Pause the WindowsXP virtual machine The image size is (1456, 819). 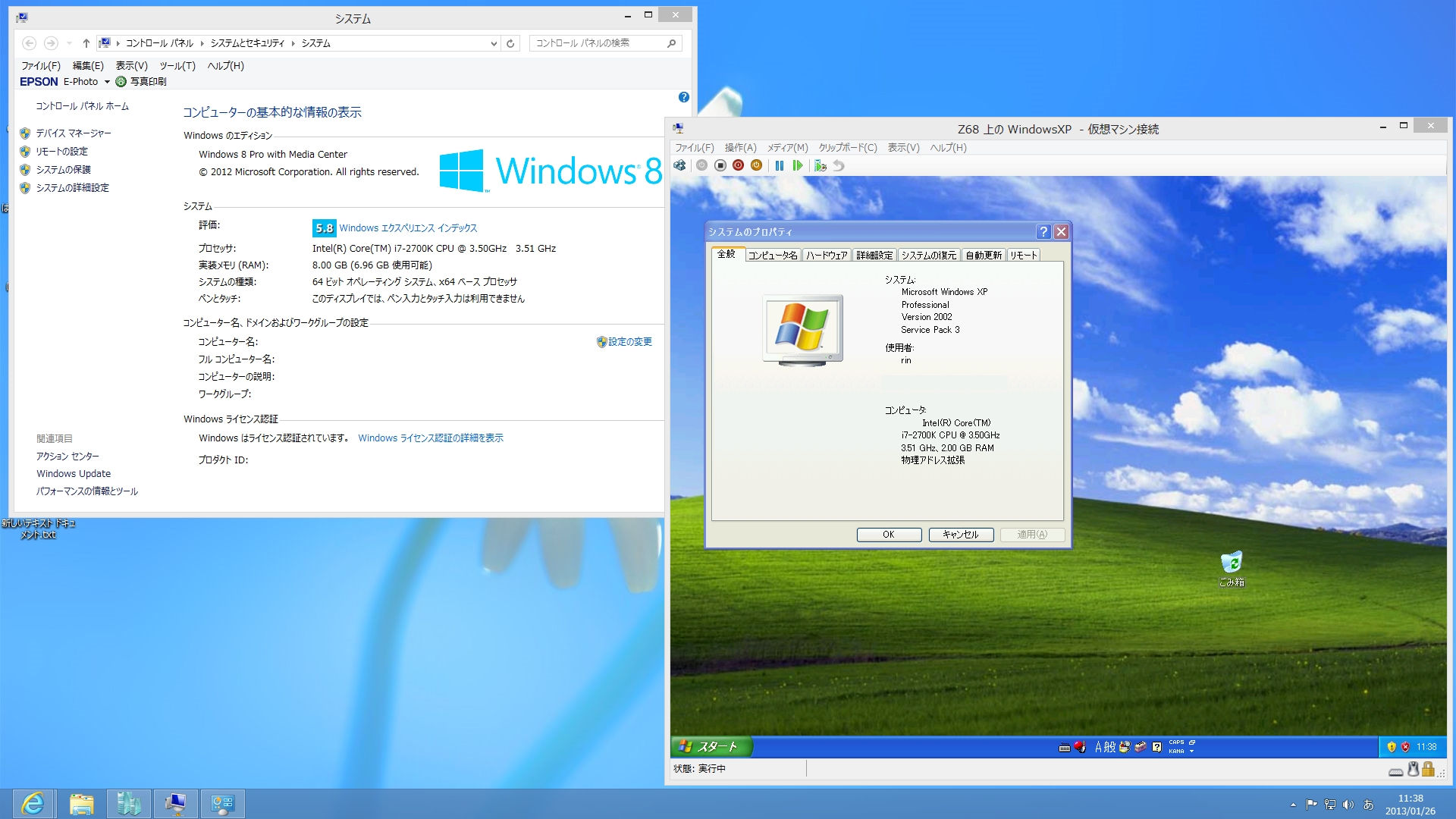pyautogui.click(x=779, y=165)
